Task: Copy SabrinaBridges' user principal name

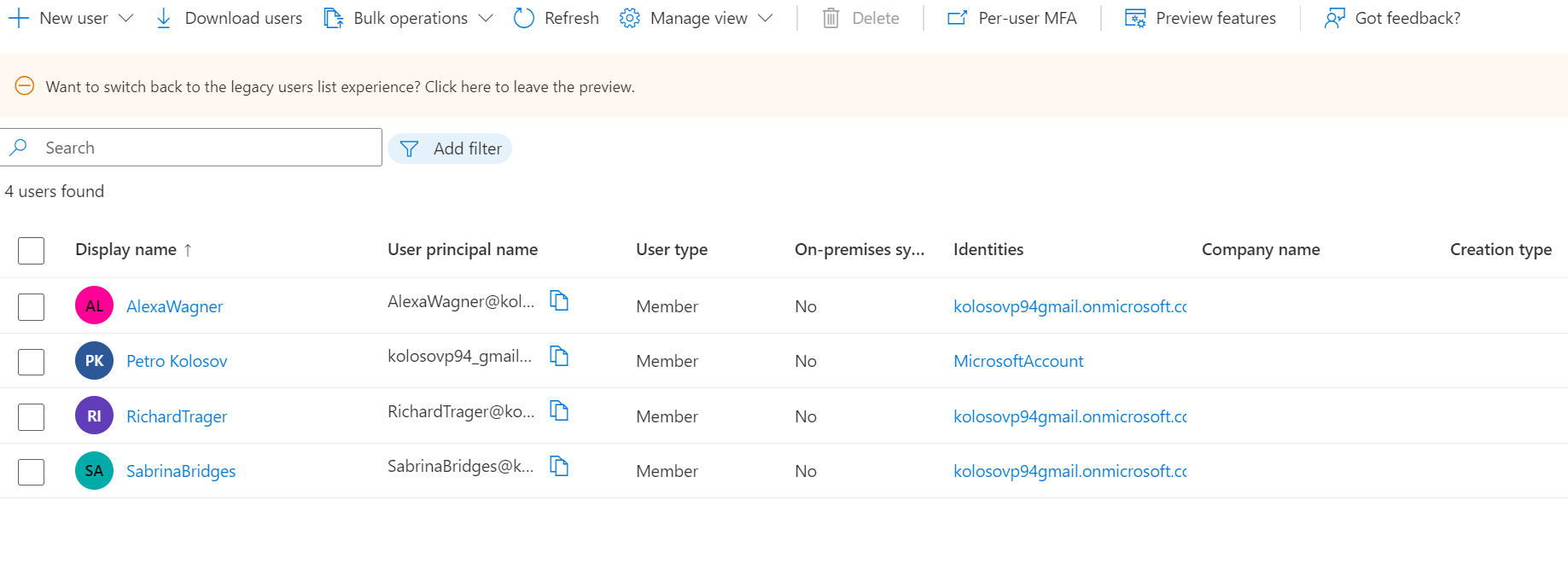Action: (559, 466)
